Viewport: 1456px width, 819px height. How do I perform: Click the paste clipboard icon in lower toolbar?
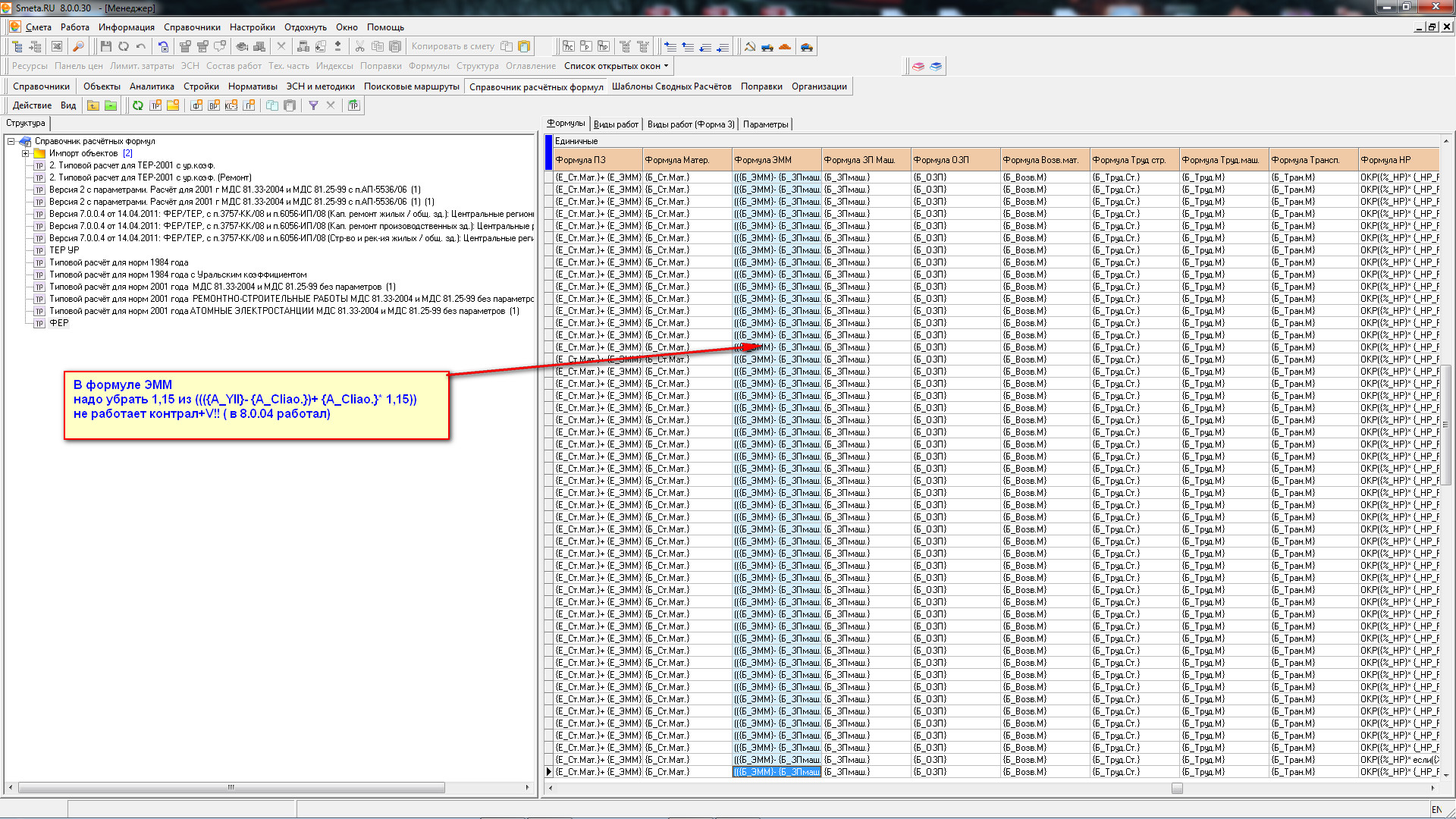tap(290, 105)
